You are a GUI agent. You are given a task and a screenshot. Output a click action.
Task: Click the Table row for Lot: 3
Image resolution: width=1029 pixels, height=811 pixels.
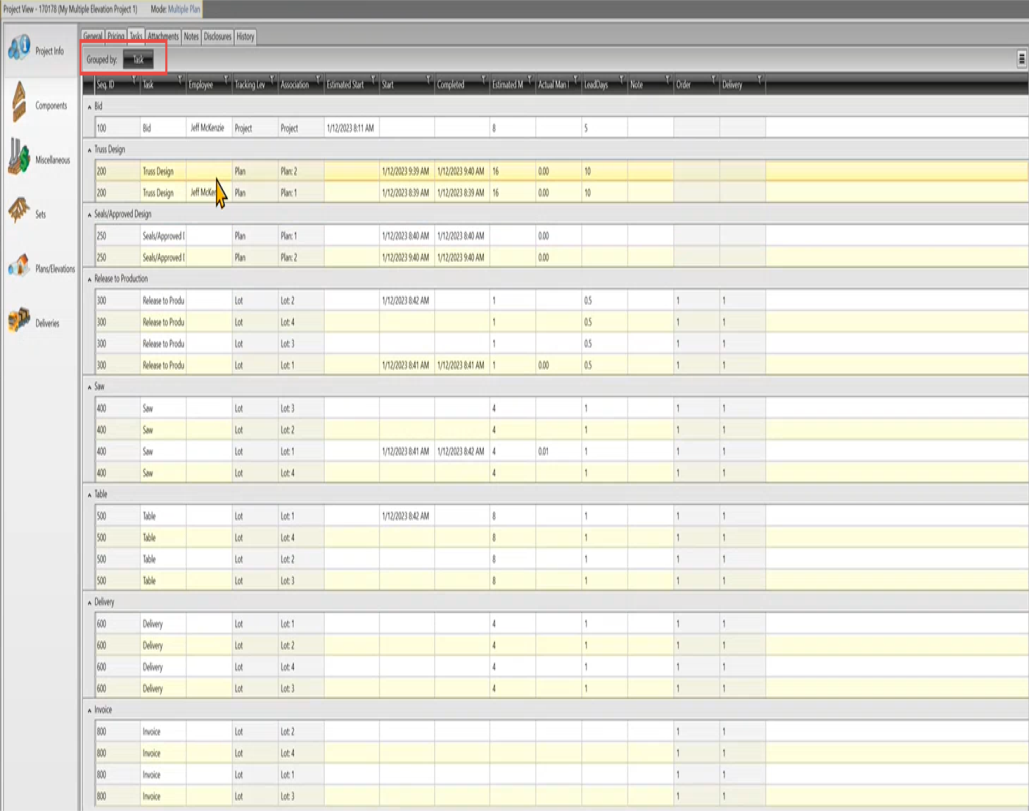561,581
